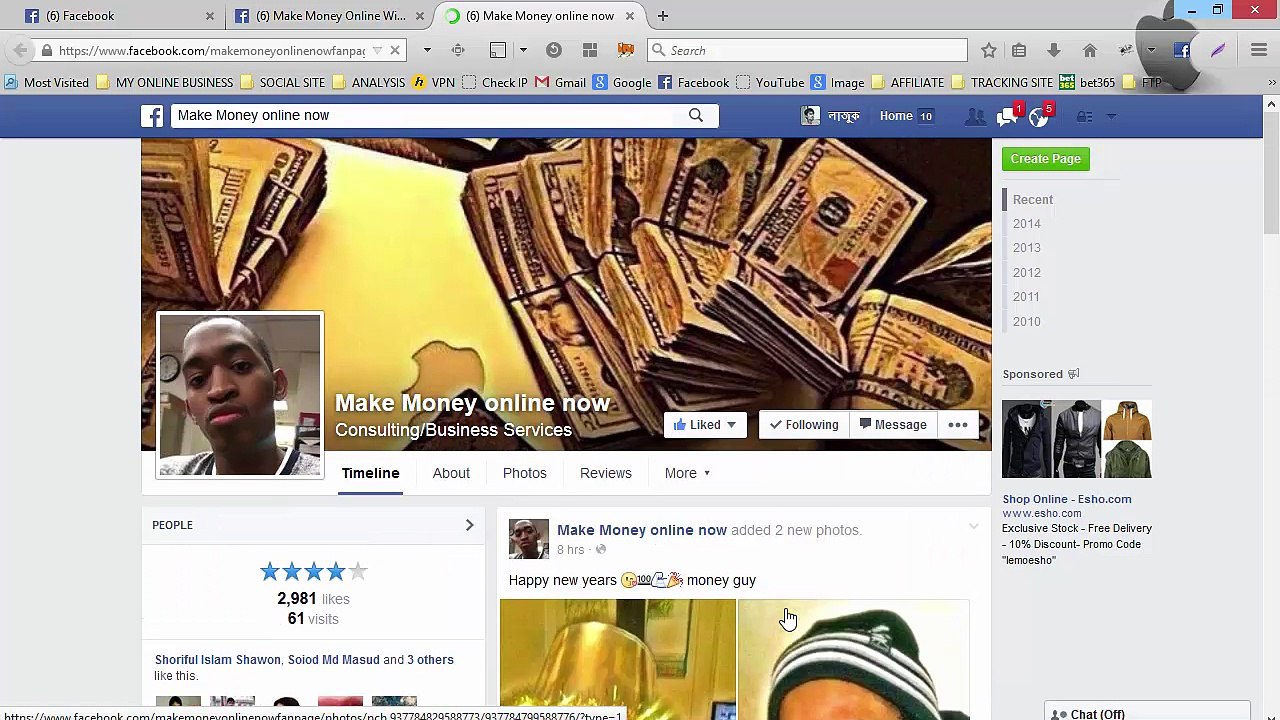Open the Reviews tab
The width and height of the screenshot is (1280, 720).
pos(606,473)
